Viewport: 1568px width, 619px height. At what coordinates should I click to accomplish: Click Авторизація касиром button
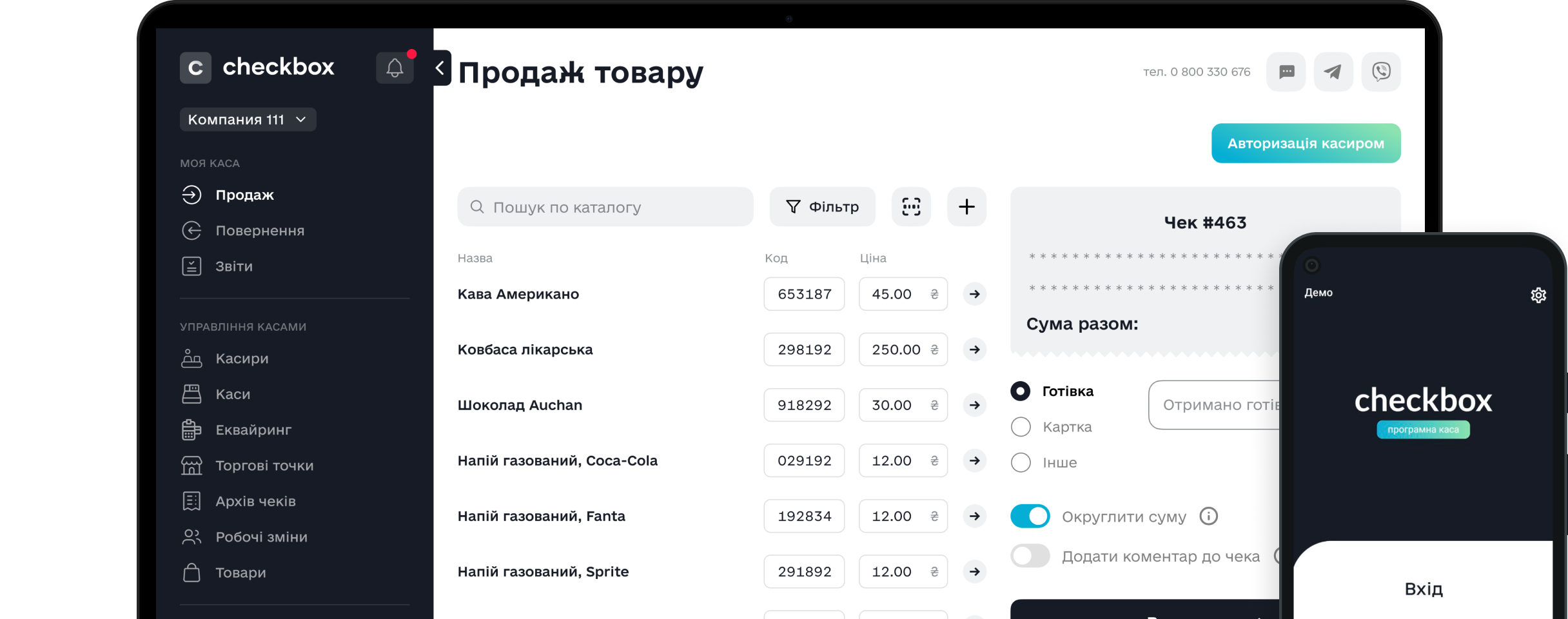[1306, 143]
